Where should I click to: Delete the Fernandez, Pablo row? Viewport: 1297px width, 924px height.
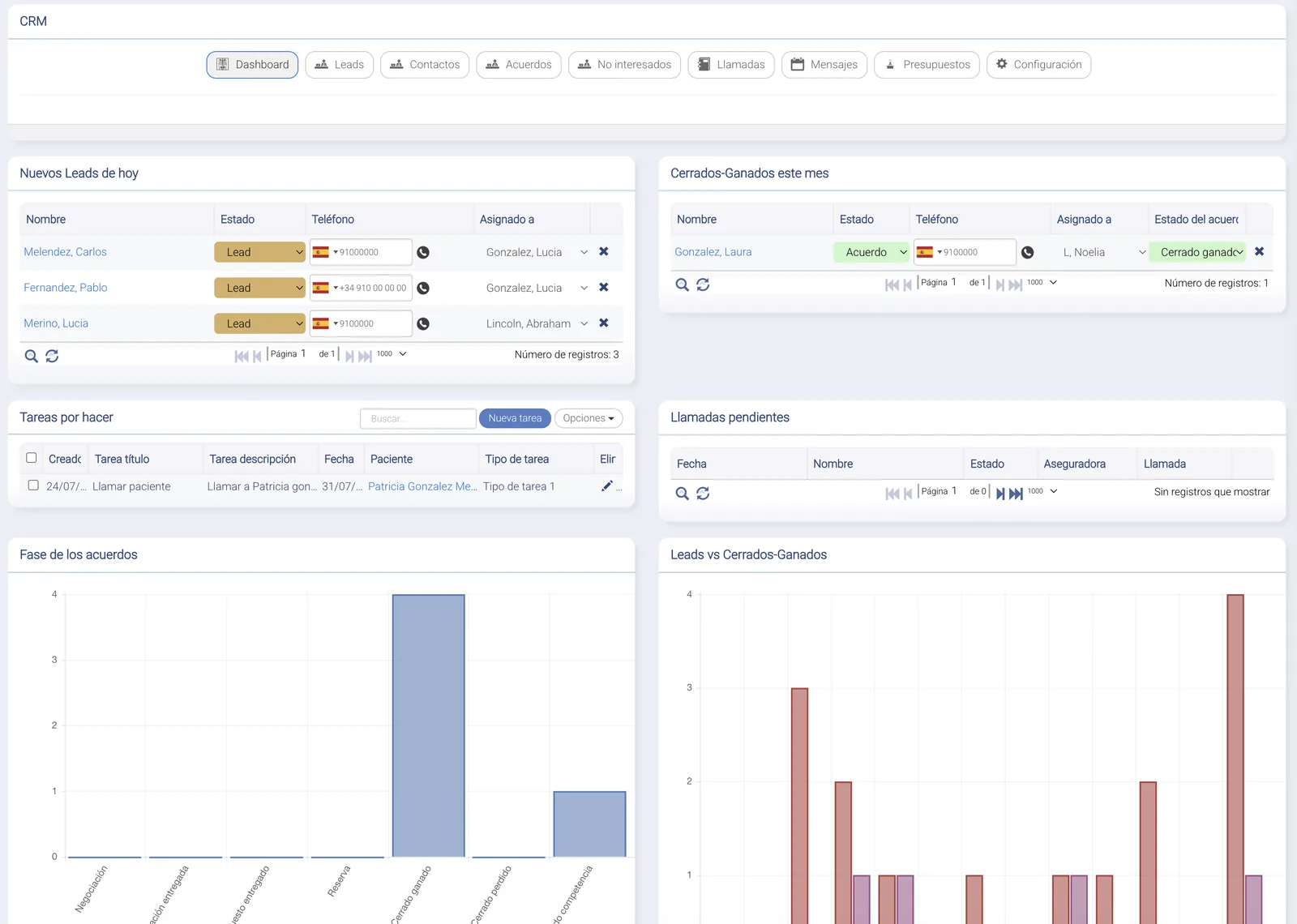click(x=604, y=287)
